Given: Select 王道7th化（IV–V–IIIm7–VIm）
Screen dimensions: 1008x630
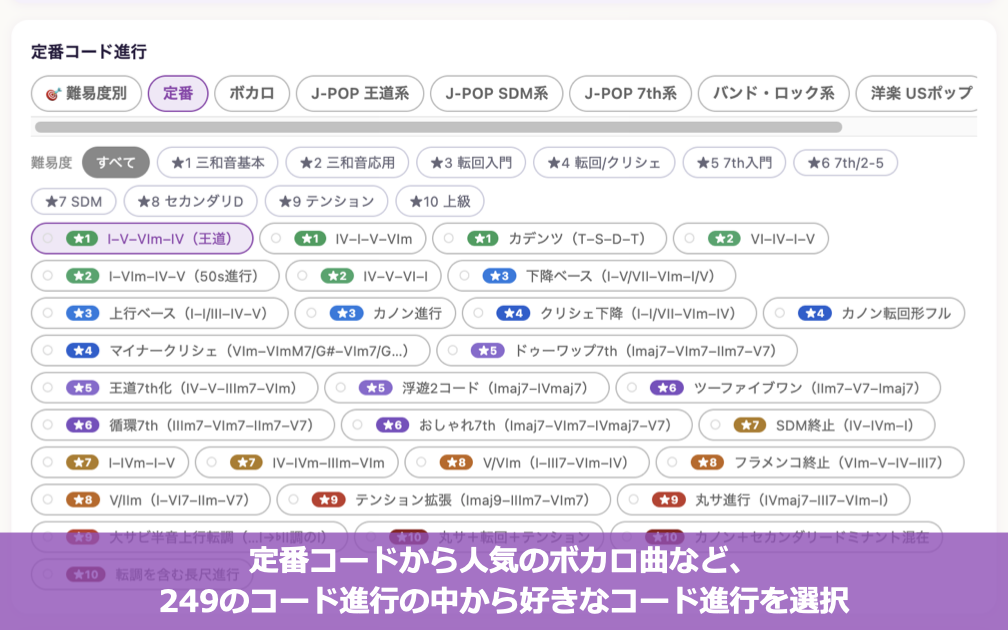Looking at the screenshot, I should click(174, 388).
